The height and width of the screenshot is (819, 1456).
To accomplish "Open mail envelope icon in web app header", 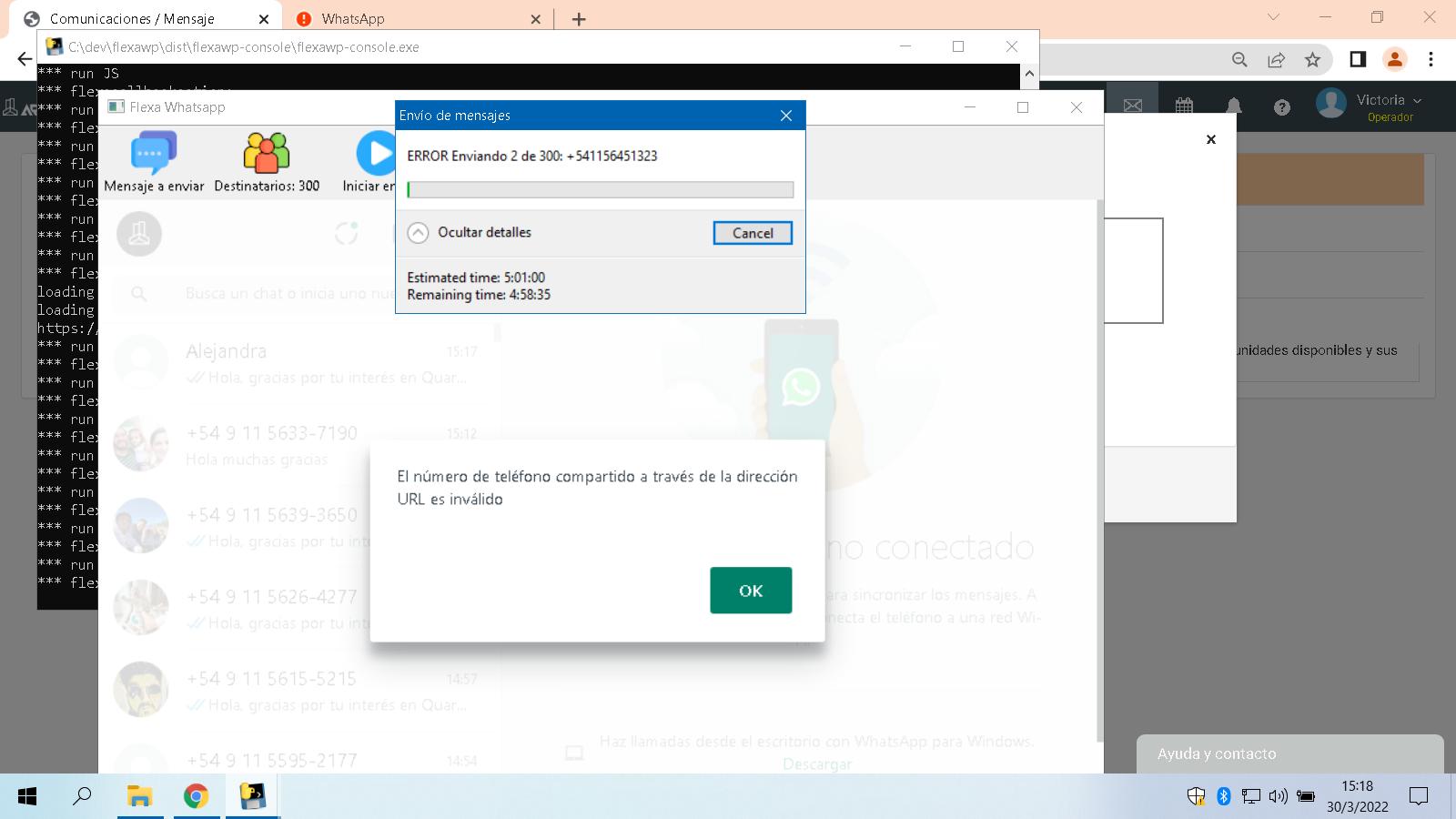I will click(x=1133, y=106).
